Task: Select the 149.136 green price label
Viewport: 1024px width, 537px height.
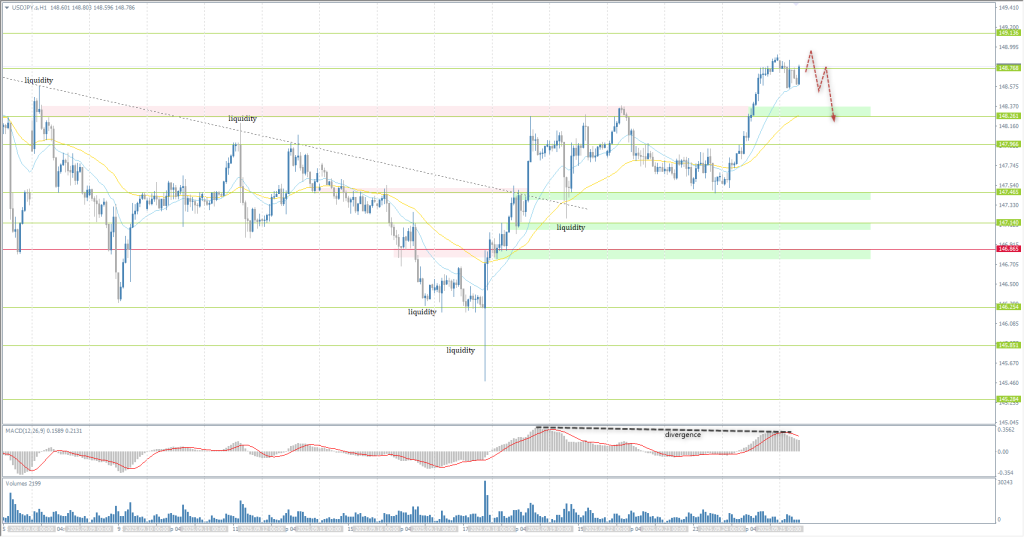Action: 1007,33
